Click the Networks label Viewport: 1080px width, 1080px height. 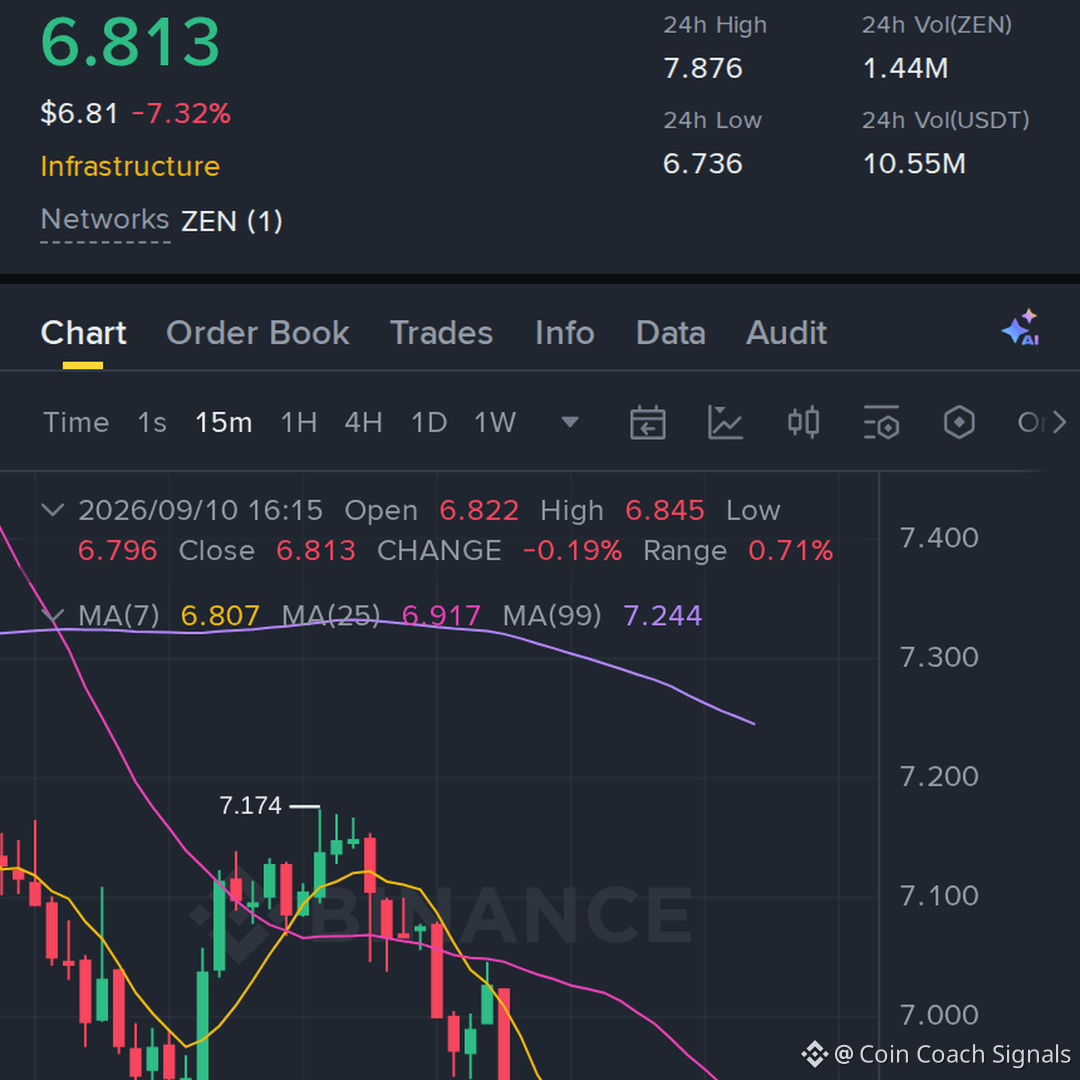click(105, 220)
